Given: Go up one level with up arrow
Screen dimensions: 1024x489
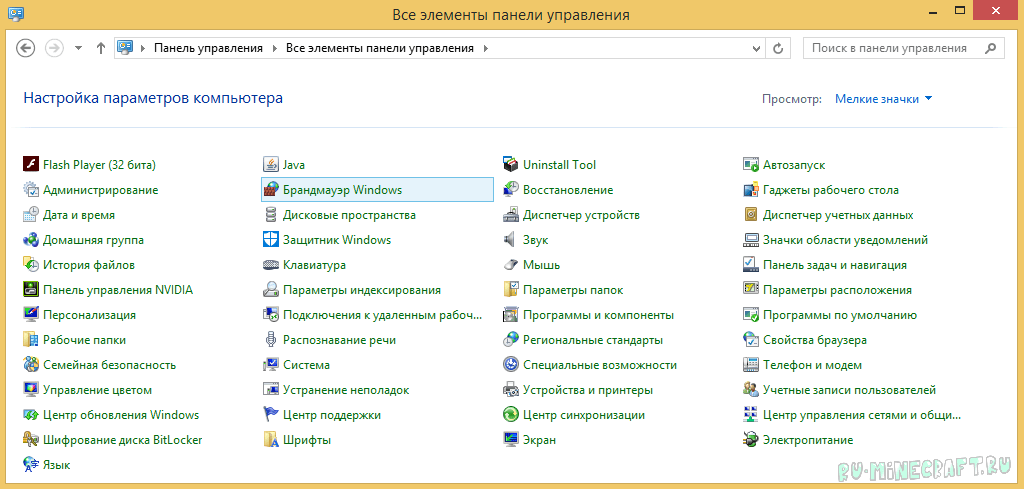Looking at the screenshot, I should coord(101,48).
